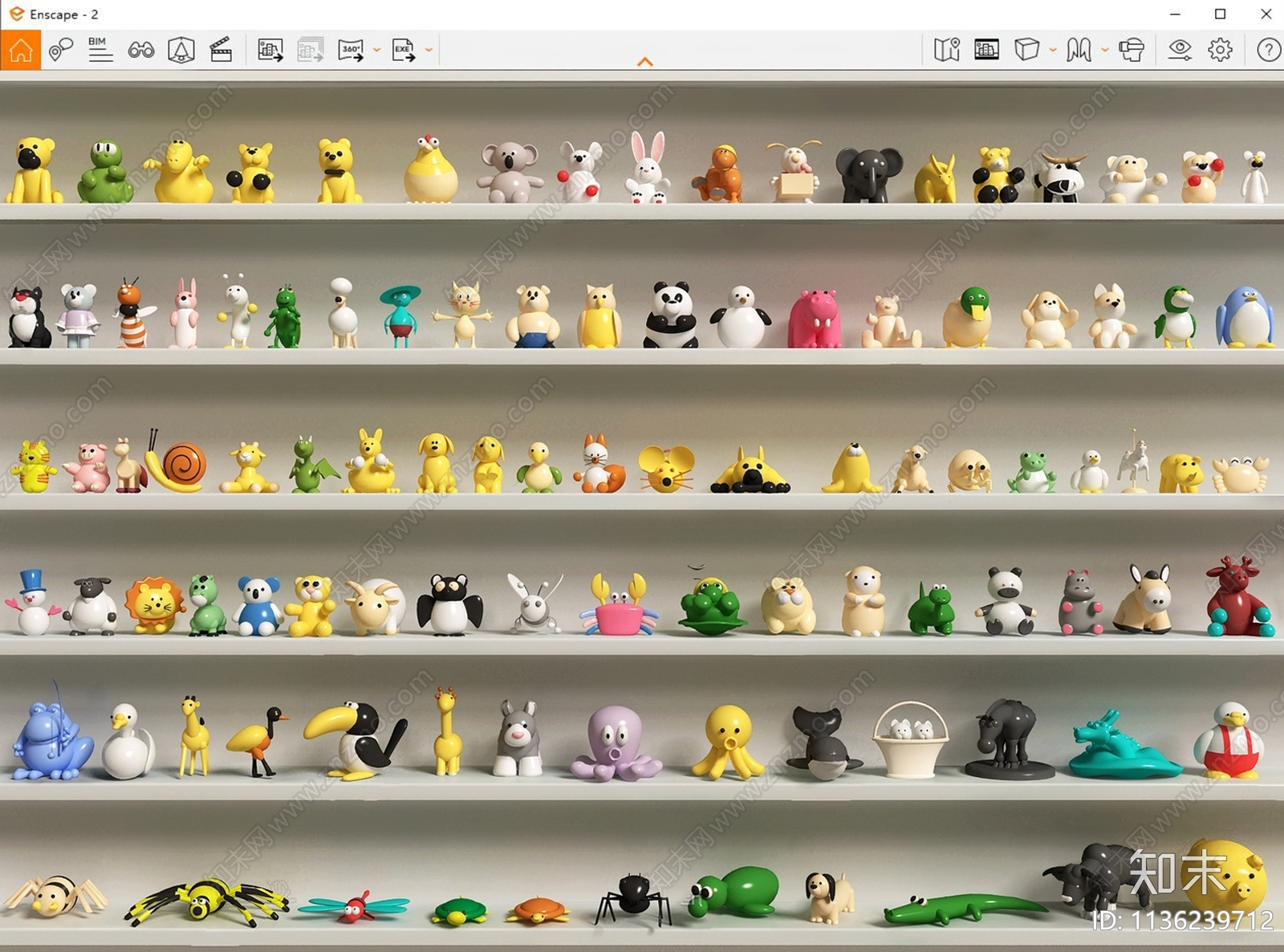
Task: Toggle Safe Frame icon
Action: pyautogui.click(x=986, y=50)
